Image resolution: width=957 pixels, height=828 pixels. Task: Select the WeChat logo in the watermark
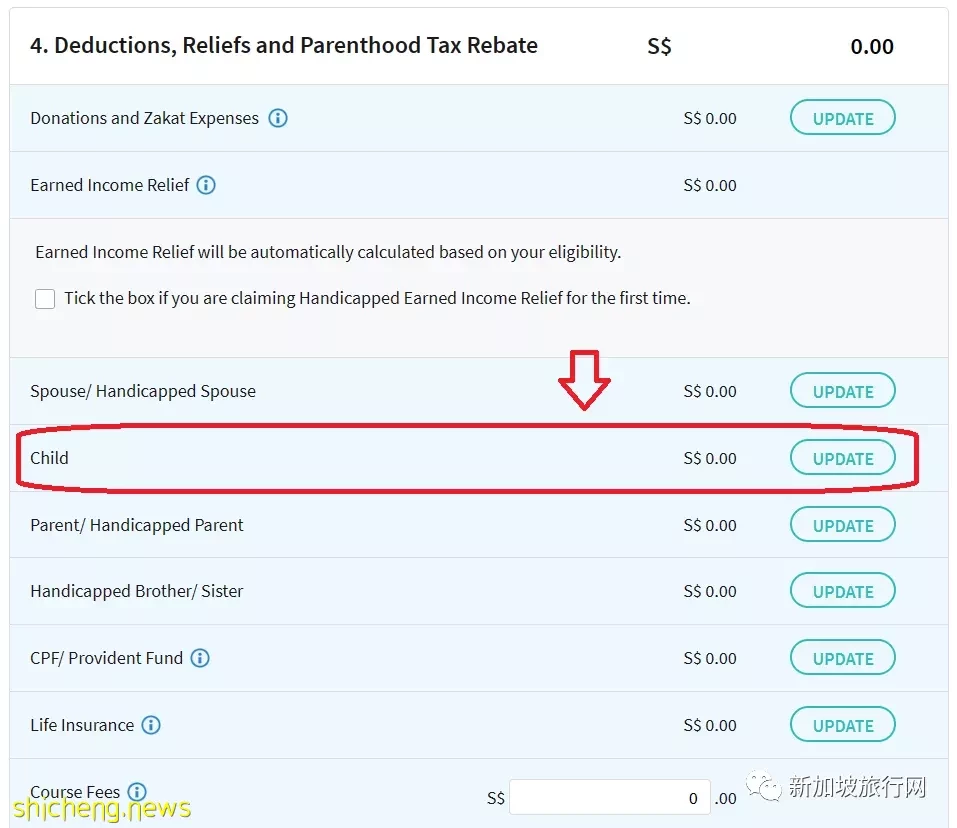coord(763,786)
